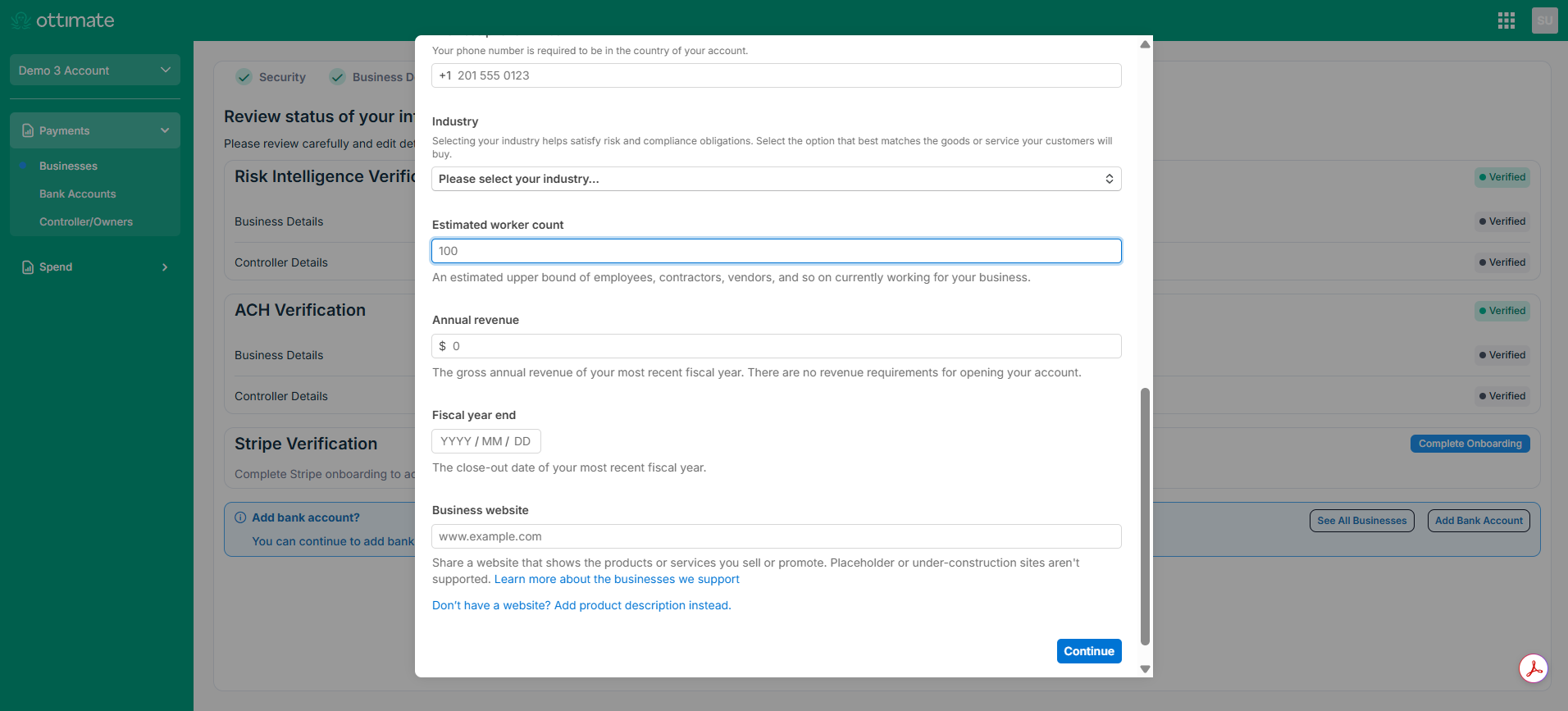Screen dimensions: 1568x711
Task: Click the 'Industry' field label
Action: [455, 121]
